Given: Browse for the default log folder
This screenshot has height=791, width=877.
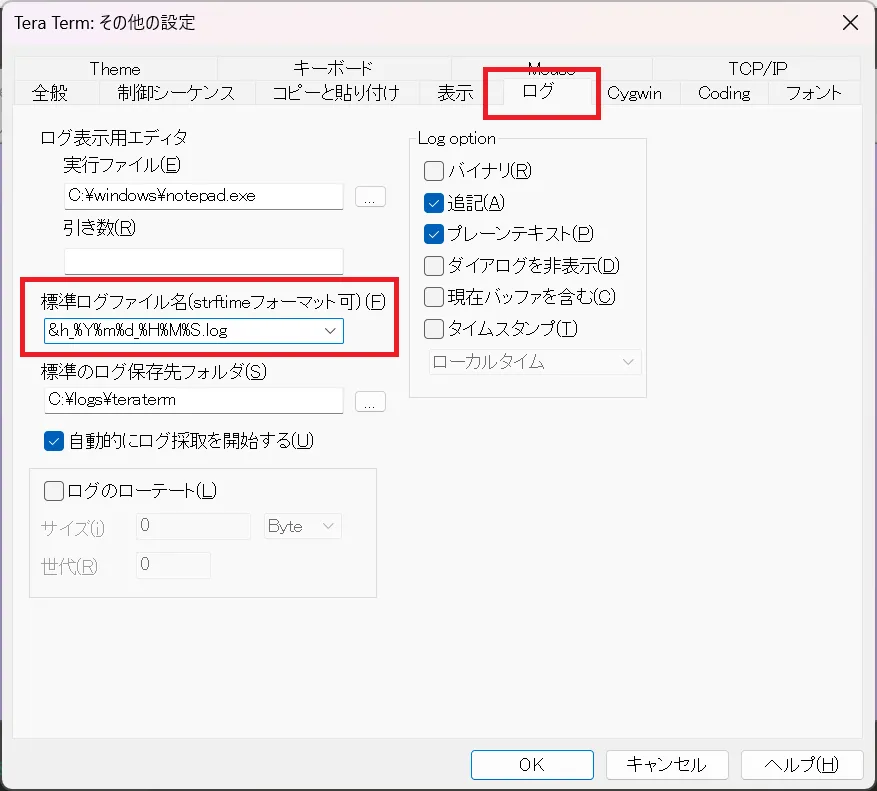Looking at the screenshot, I should [x=370, y=402].
